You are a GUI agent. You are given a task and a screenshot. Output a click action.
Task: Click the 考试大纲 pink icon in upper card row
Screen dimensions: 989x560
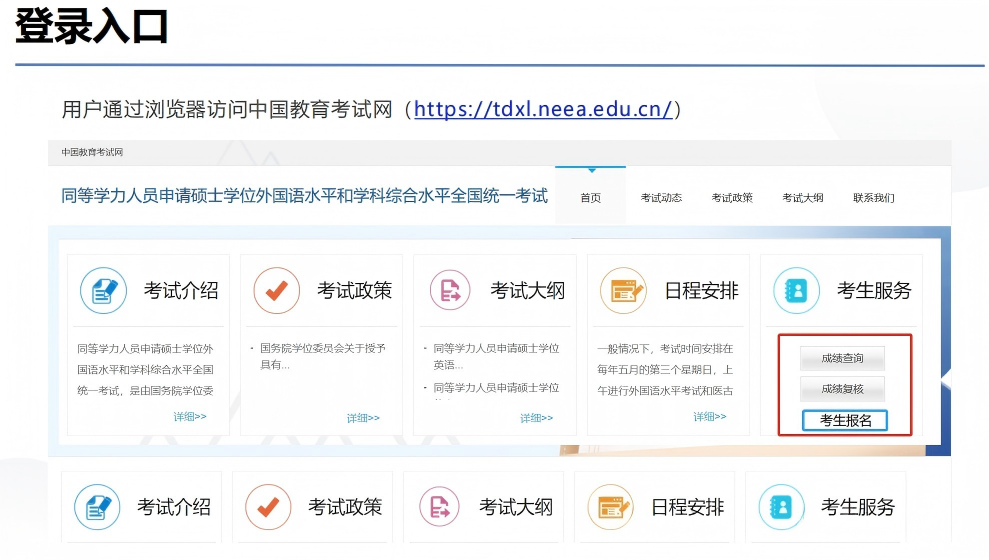(x=450, y=291)
